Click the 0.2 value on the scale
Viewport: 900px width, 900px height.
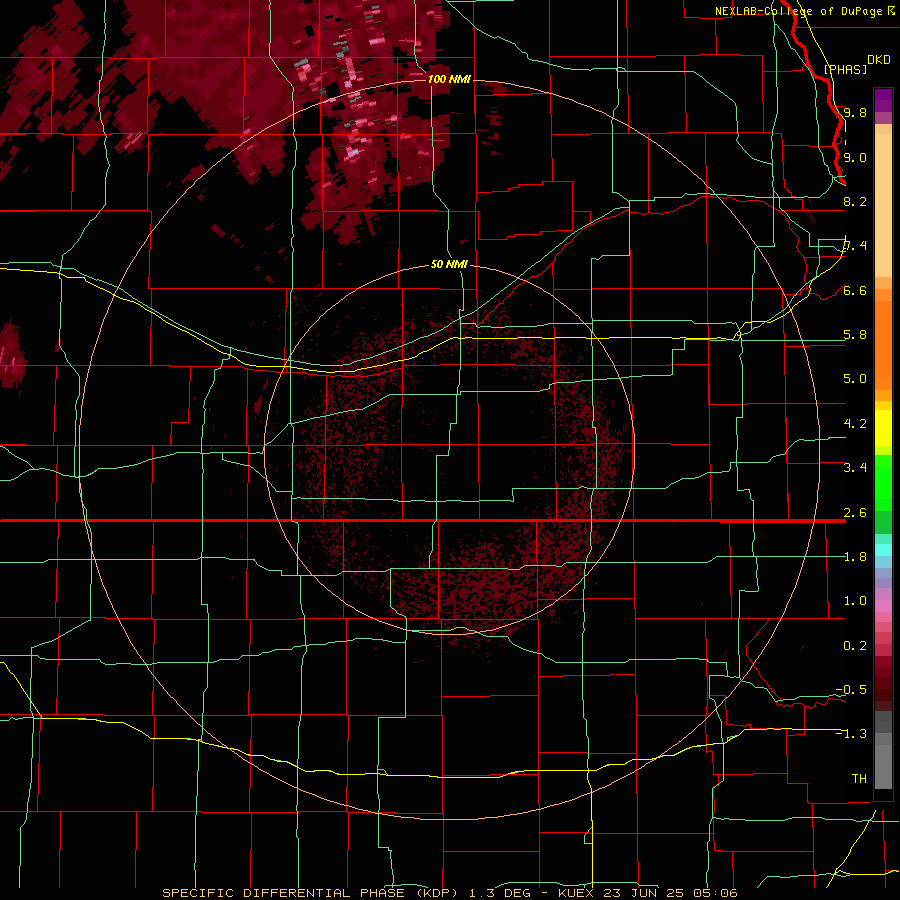(855, 645)
